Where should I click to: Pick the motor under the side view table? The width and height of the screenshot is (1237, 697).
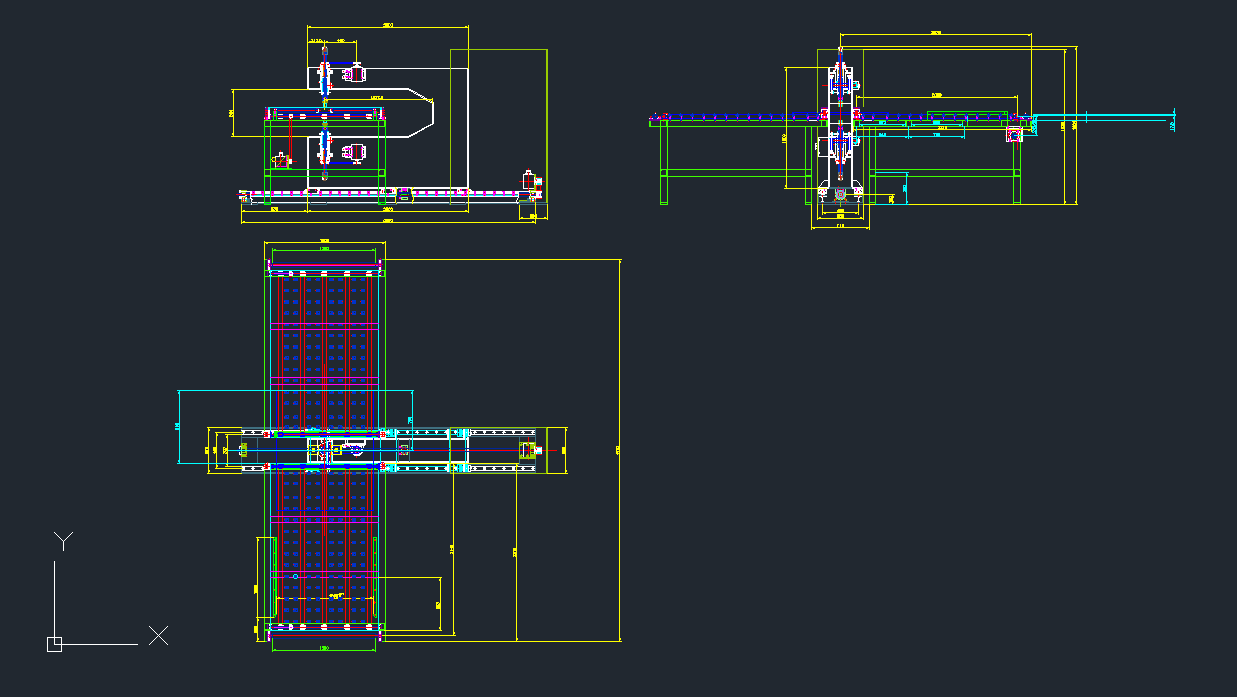pos(1013,133)
